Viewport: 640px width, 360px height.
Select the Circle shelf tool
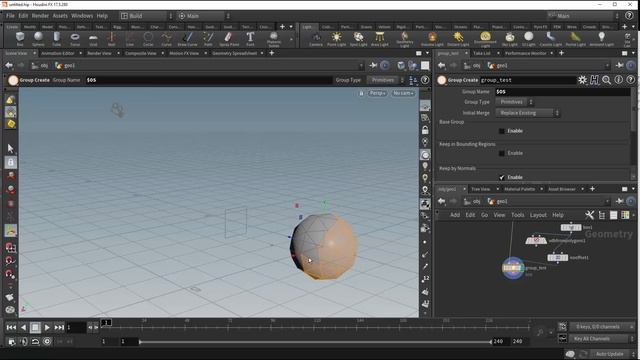coord(148,39)
